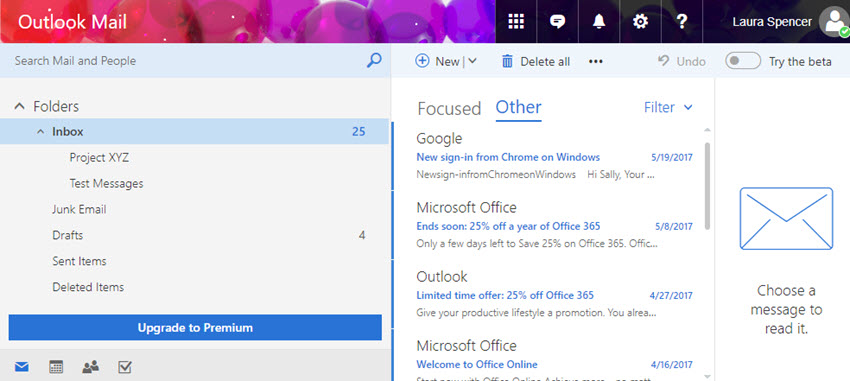The image size is (850, 381).
Task: Click the 4/16/2017 date
Action: pos(671,365)
